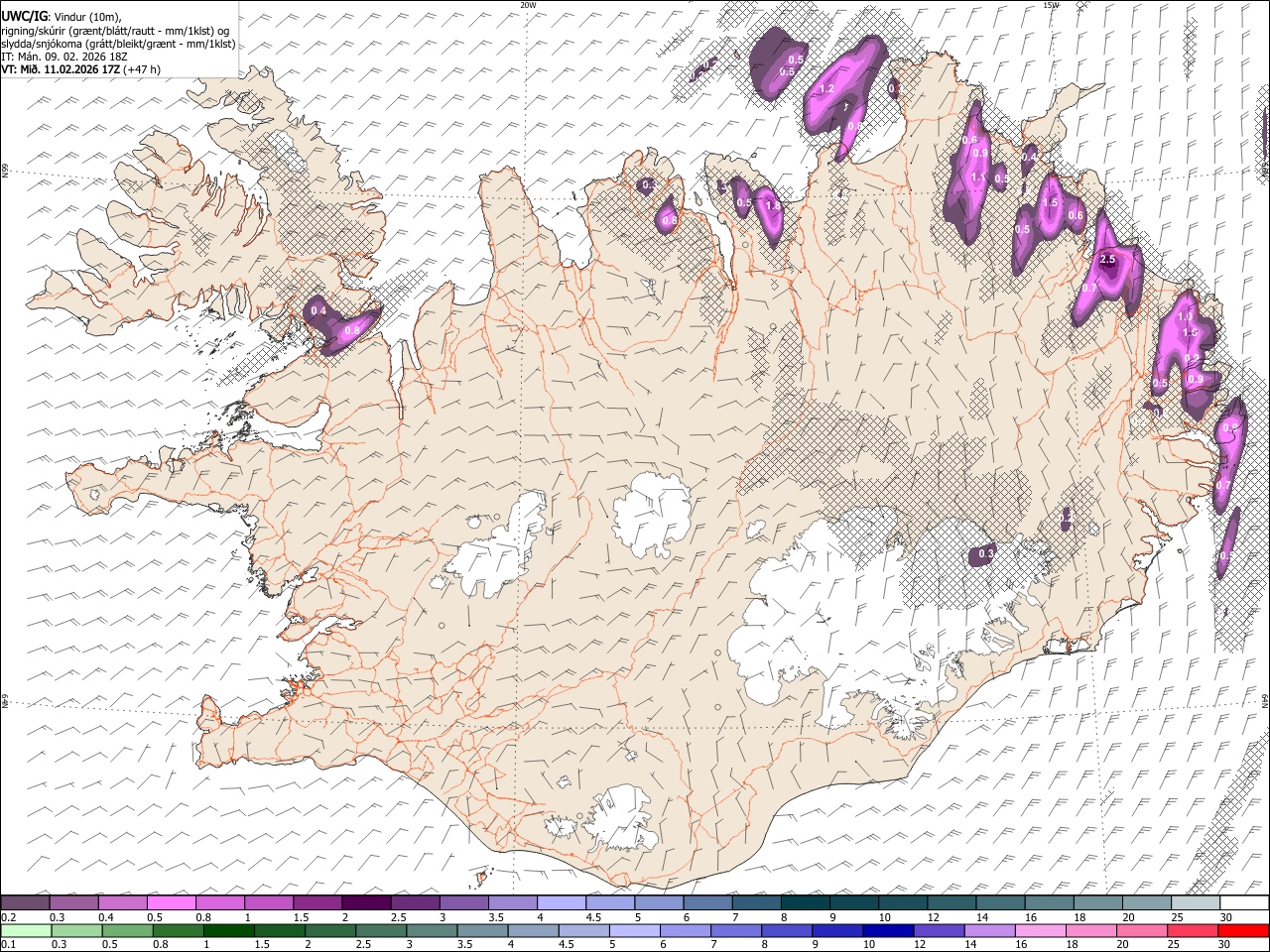Select the light lavender 4–4.5 swatch in top legend row

562,903
